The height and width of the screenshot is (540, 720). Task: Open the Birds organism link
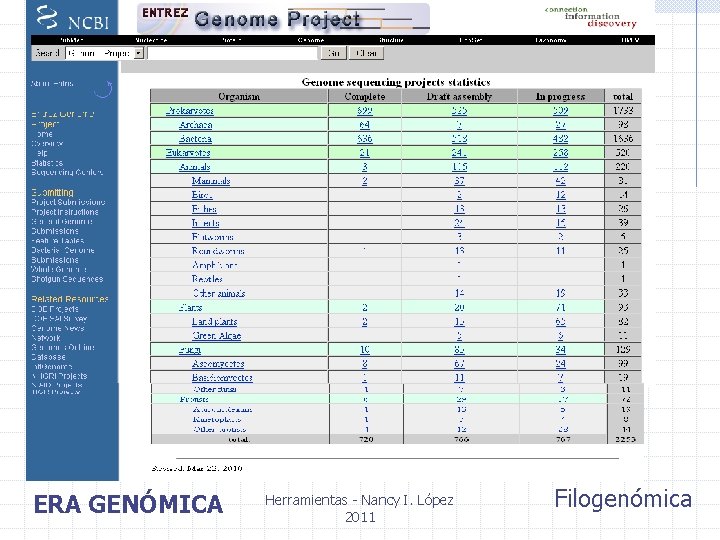point(202,195)
